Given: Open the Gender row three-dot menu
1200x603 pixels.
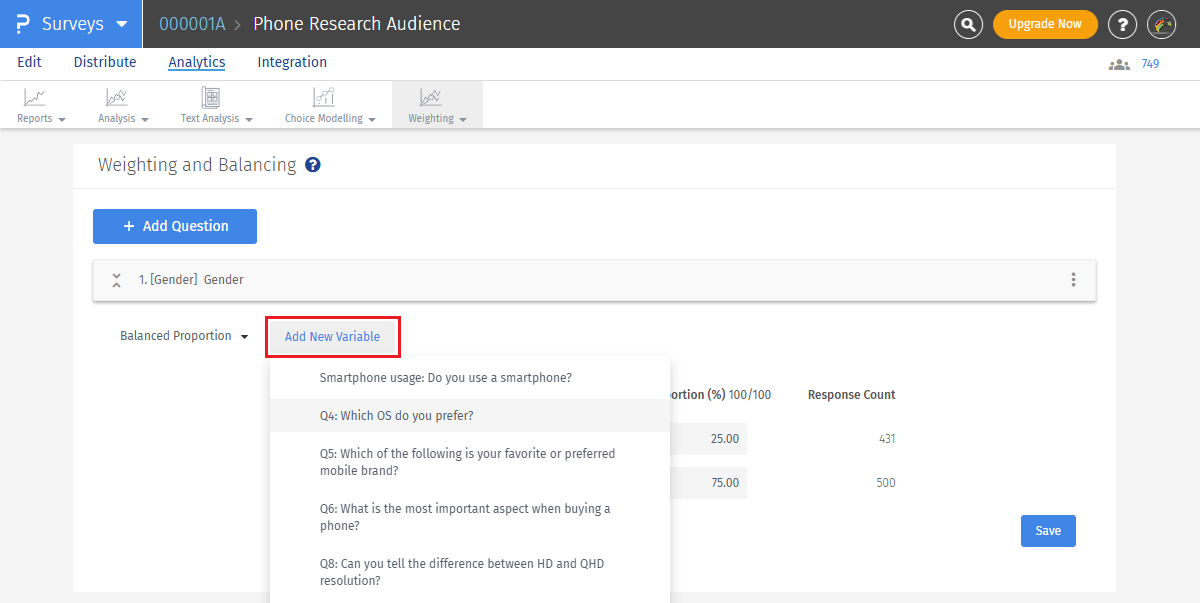Looking at the screenshot, I should pyautogui.click(x=1073, y=280).
